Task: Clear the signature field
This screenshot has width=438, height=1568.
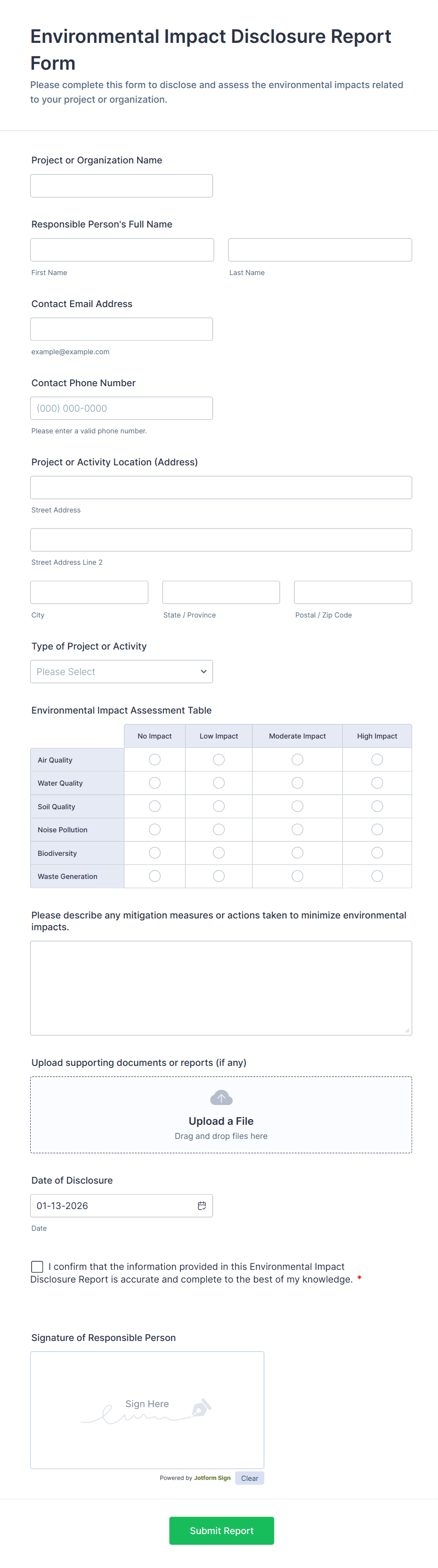Action: 250,1478
